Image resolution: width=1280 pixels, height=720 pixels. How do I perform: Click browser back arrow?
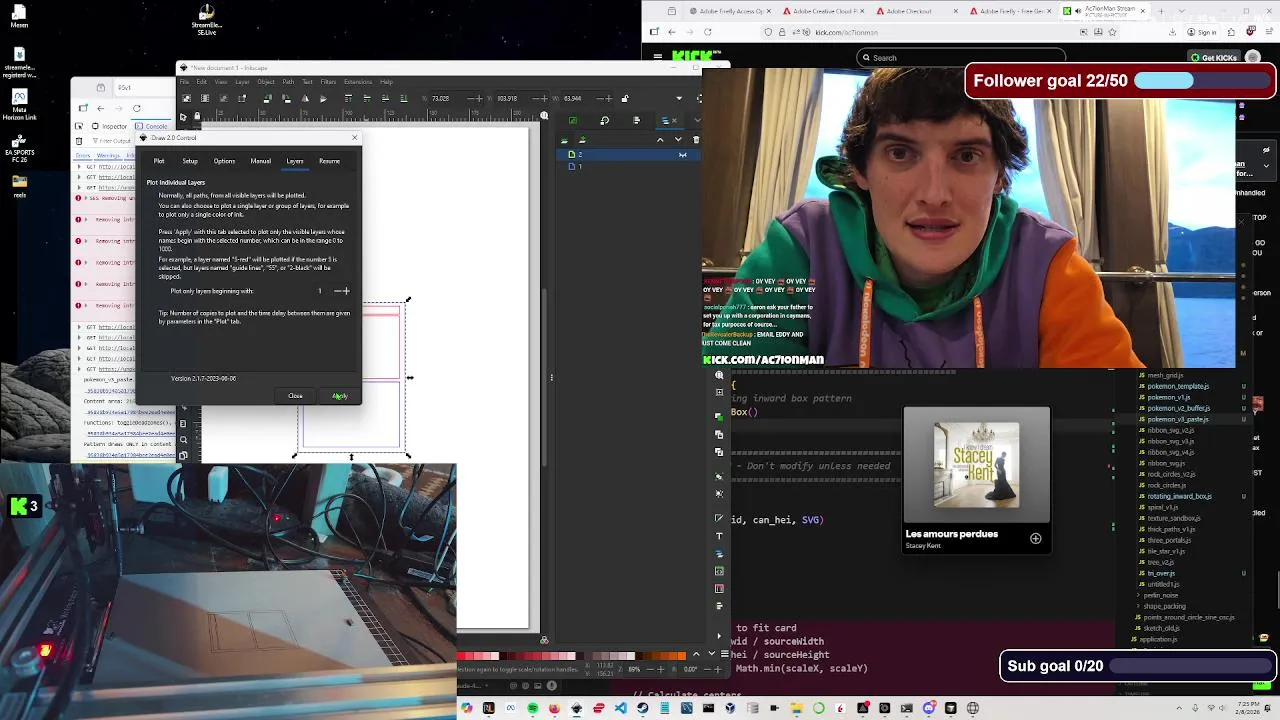click(x=671, y=32)
